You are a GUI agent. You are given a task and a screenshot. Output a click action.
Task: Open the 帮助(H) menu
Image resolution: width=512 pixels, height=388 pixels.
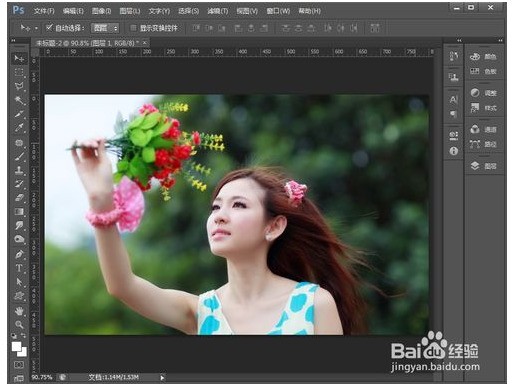[309, 11]
